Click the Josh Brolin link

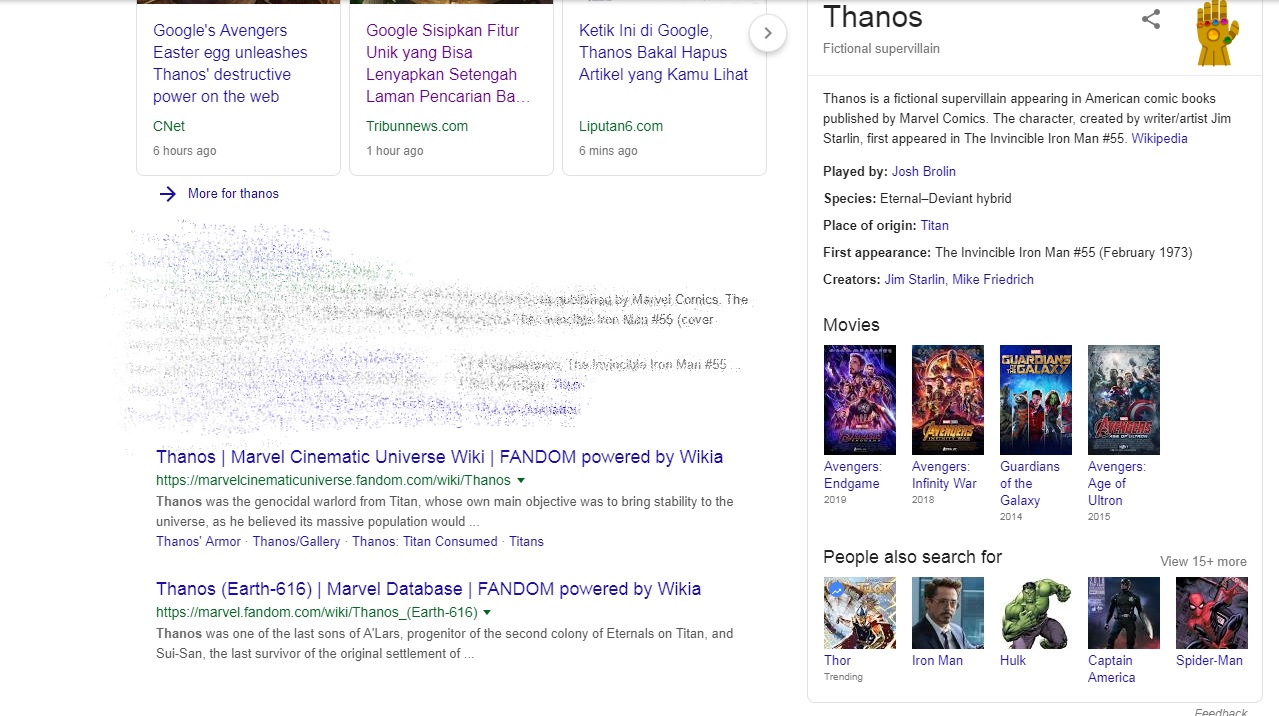[924, 172]
